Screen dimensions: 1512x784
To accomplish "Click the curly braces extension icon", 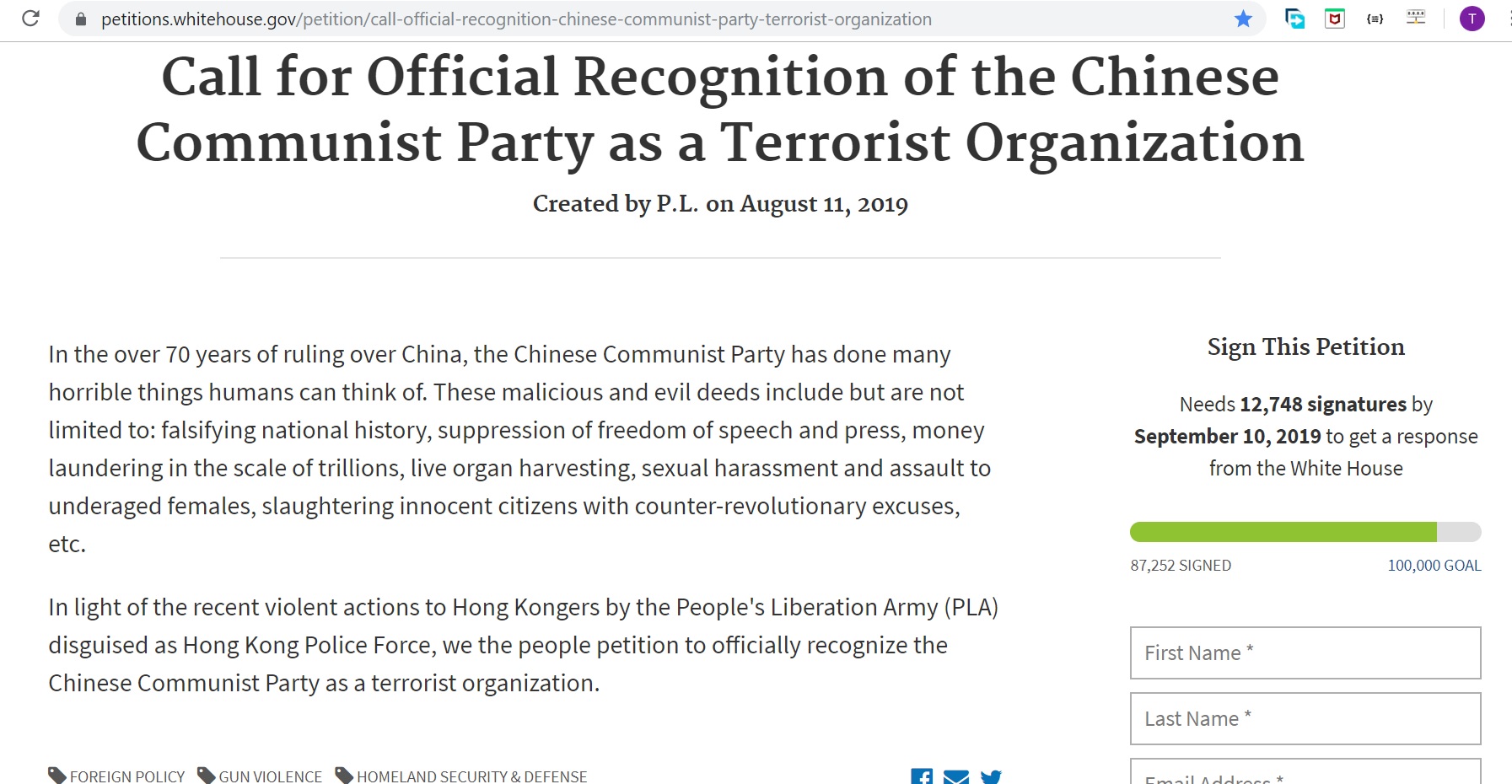I will (1375, 19).
